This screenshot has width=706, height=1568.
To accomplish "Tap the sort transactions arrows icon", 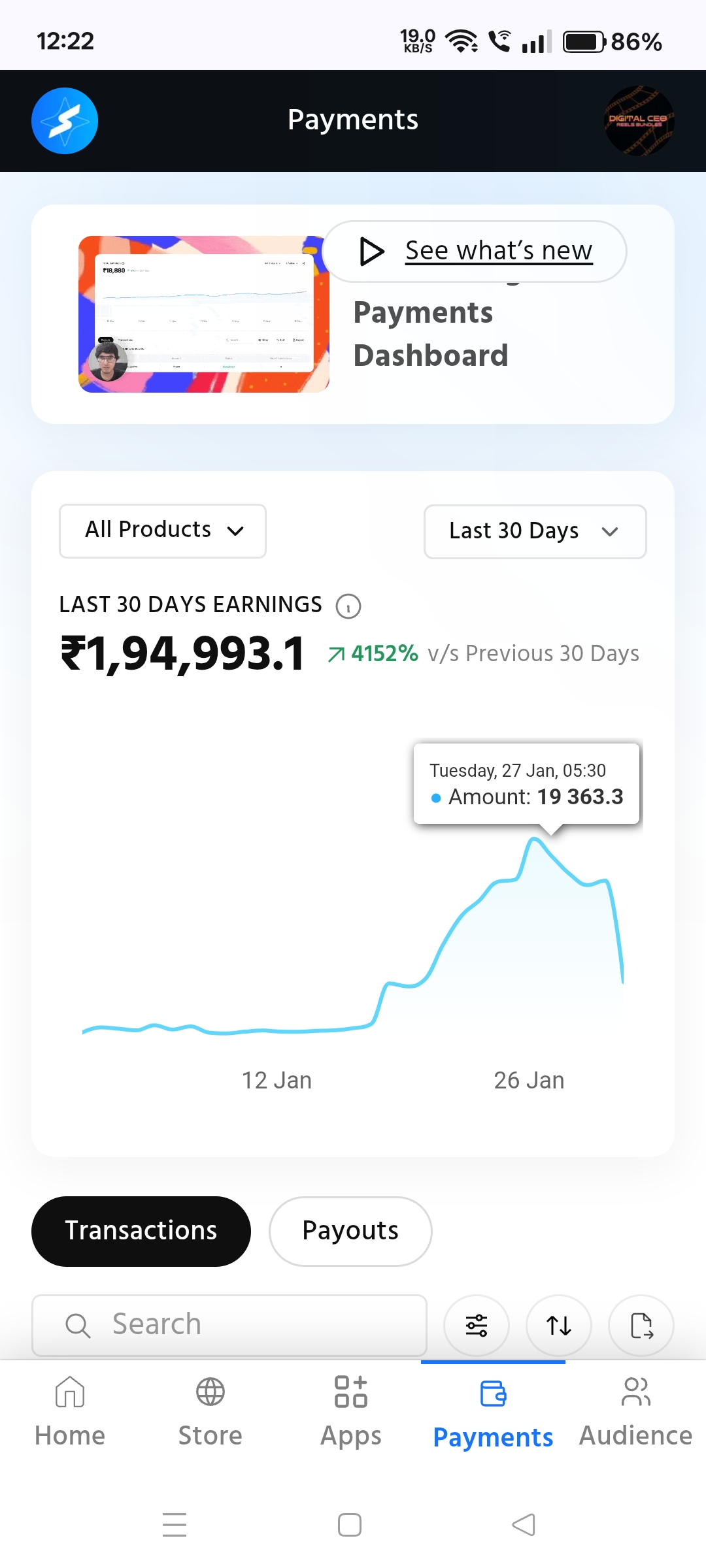I will click(559, 1326).
